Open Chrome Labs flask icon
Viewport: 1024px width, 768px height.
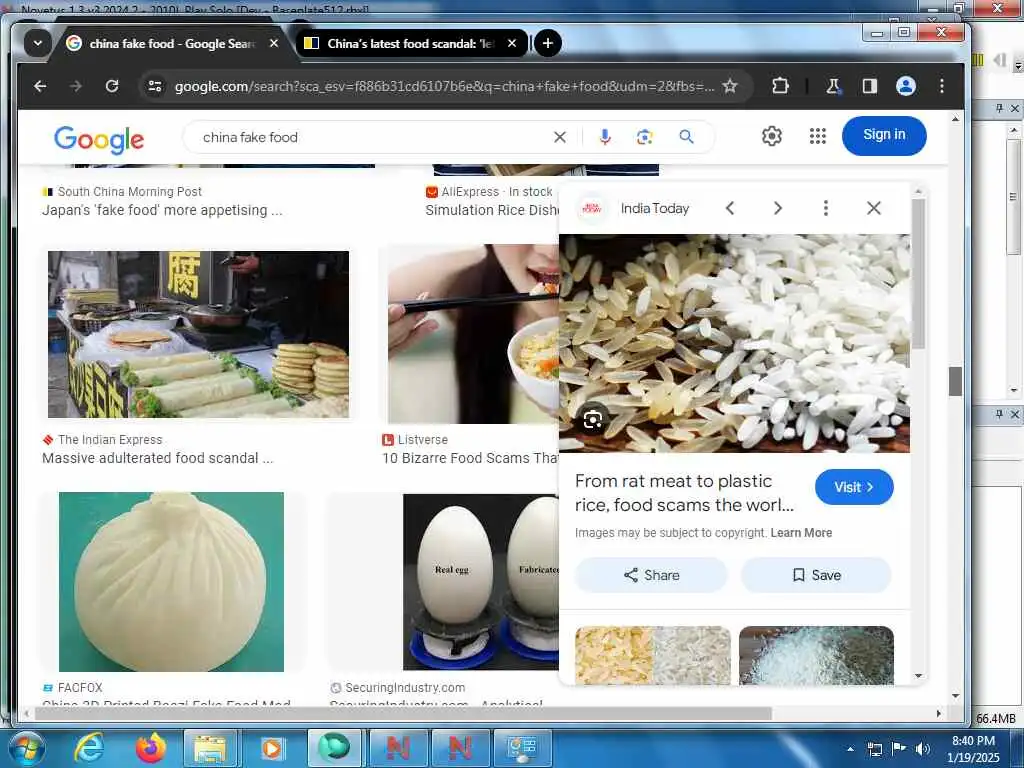[833, 86]
